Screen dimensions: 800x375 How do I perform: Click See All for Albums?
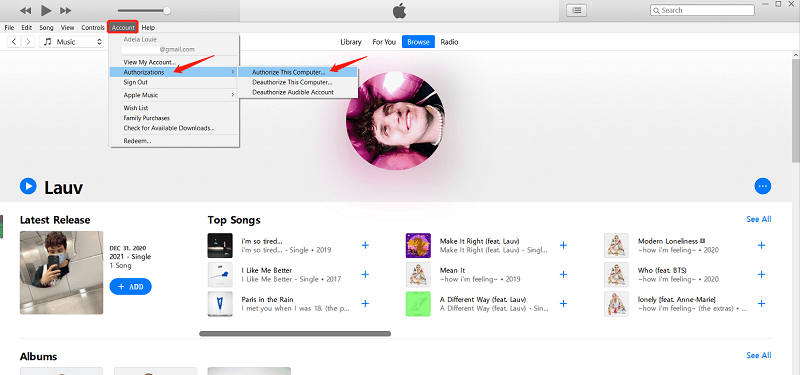759,356
